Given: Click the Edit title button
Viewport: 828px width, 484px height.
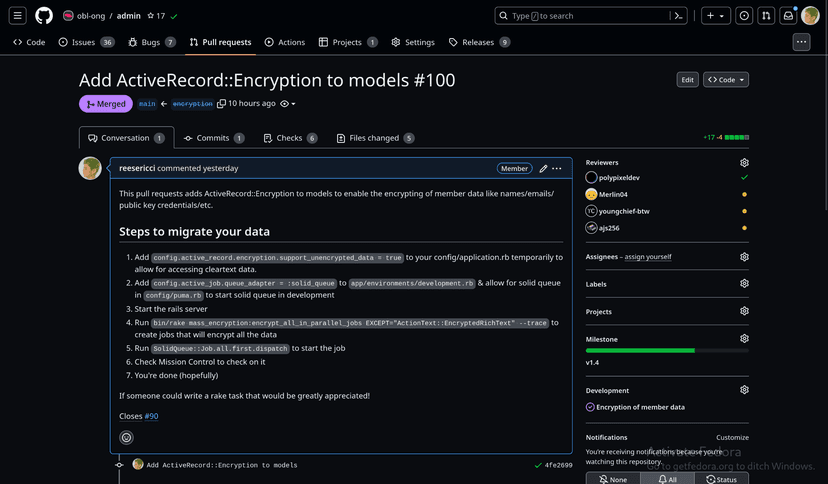Looking at the screenshot, I should click(687, 80).
